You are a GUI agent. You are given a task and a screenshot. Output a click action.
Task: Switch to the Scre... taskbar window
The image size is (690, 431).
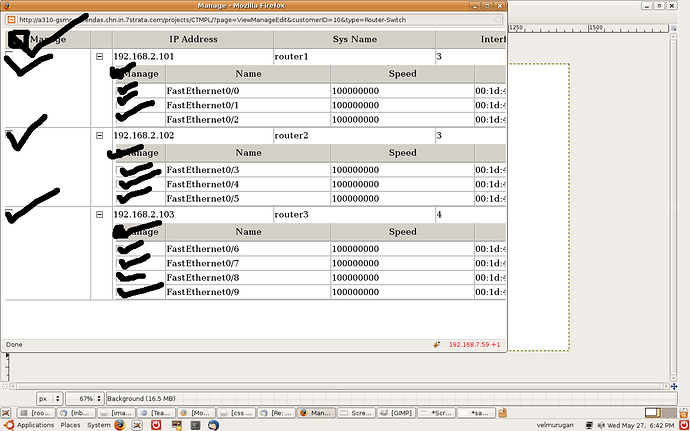(356, 413)
